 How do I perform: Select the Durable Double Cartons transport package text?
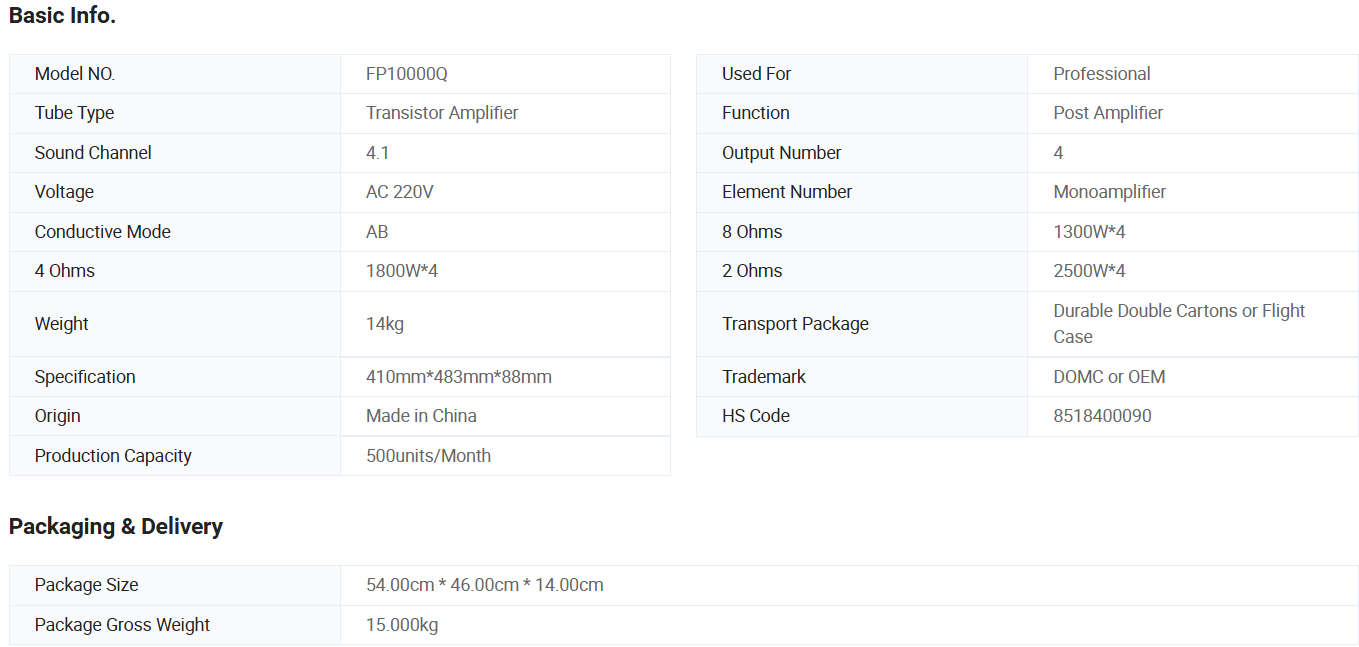(x=1178, y=311)
